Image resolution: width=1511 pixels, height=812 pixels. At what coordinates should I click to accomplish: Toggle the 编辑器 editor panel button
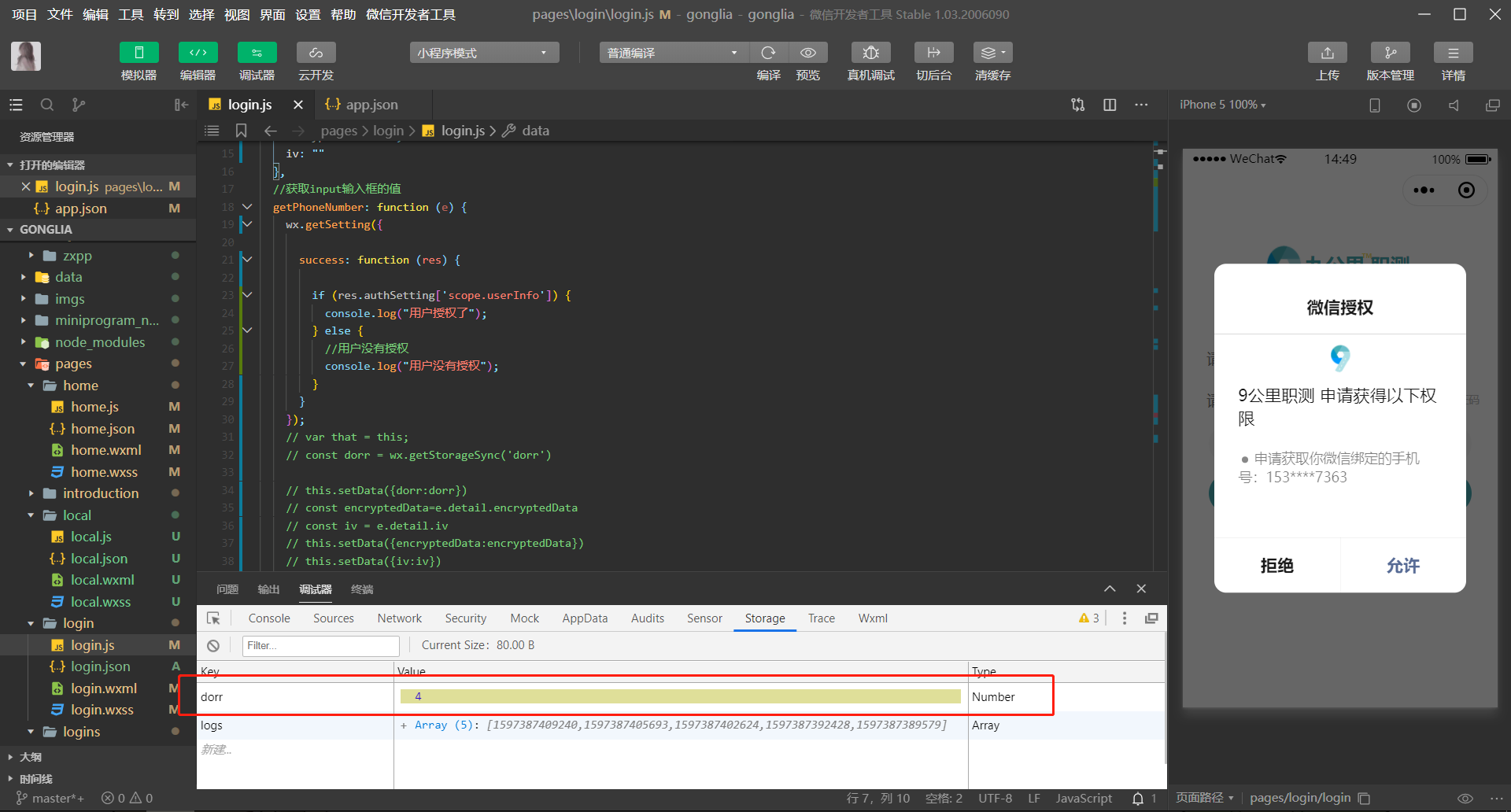click(198, 53)
